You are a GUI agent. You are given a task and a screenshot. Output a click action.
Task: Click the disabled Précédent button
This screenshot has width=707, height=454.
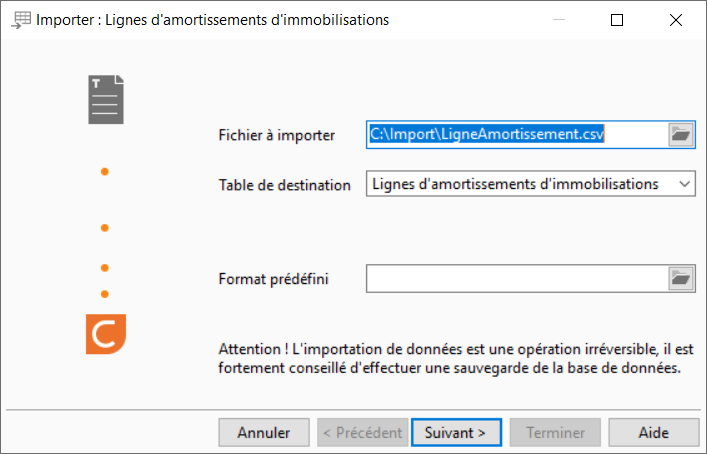(363, 433)
